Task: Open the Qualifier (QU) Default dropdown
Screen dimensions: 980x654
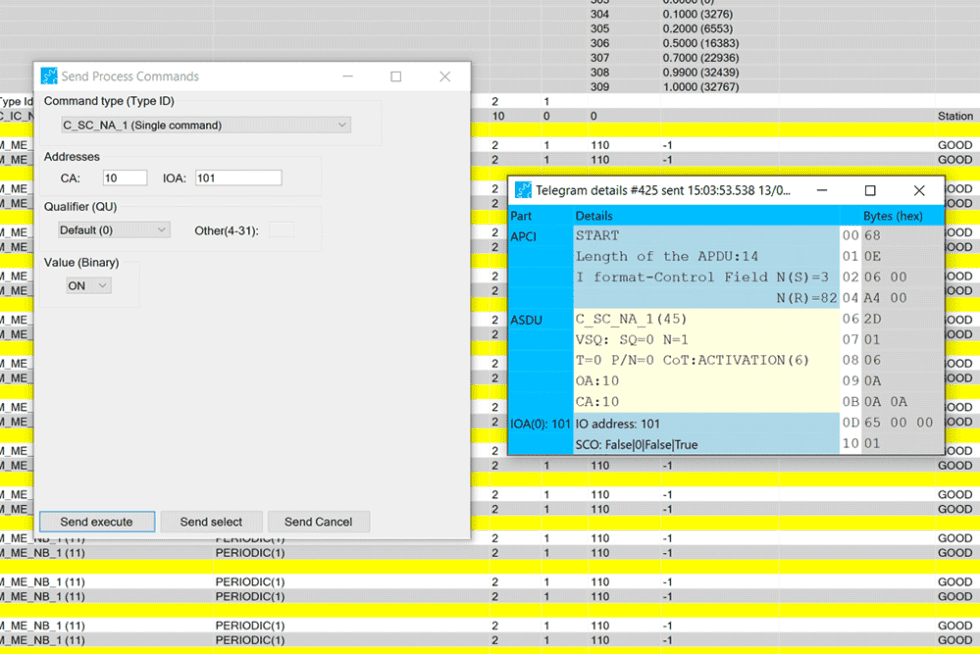Action: pos(113,229)
